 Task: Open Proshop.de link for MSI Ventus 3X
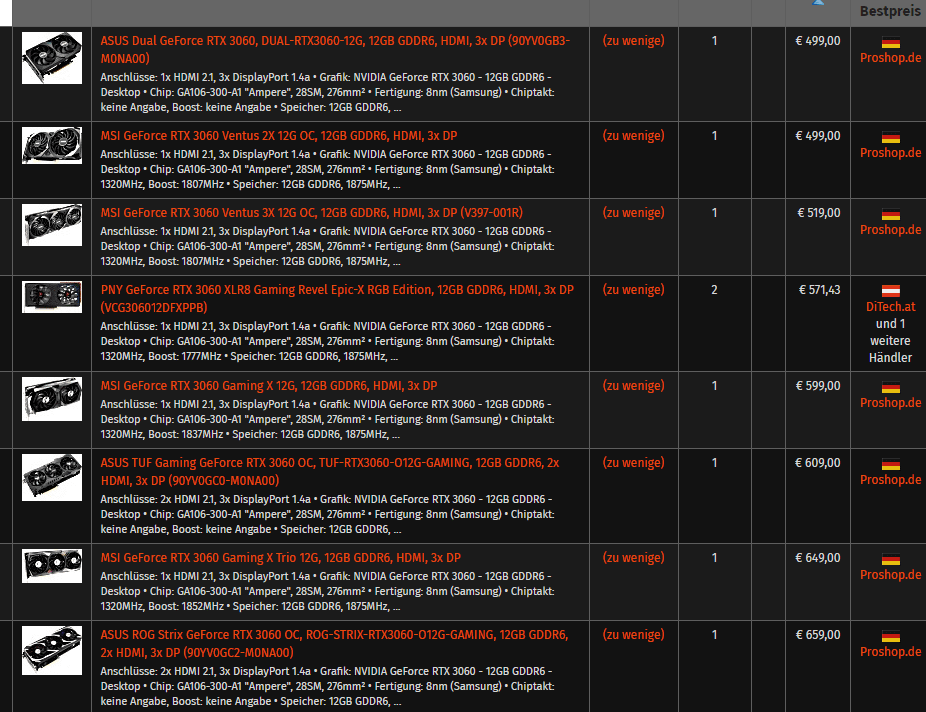890,230
